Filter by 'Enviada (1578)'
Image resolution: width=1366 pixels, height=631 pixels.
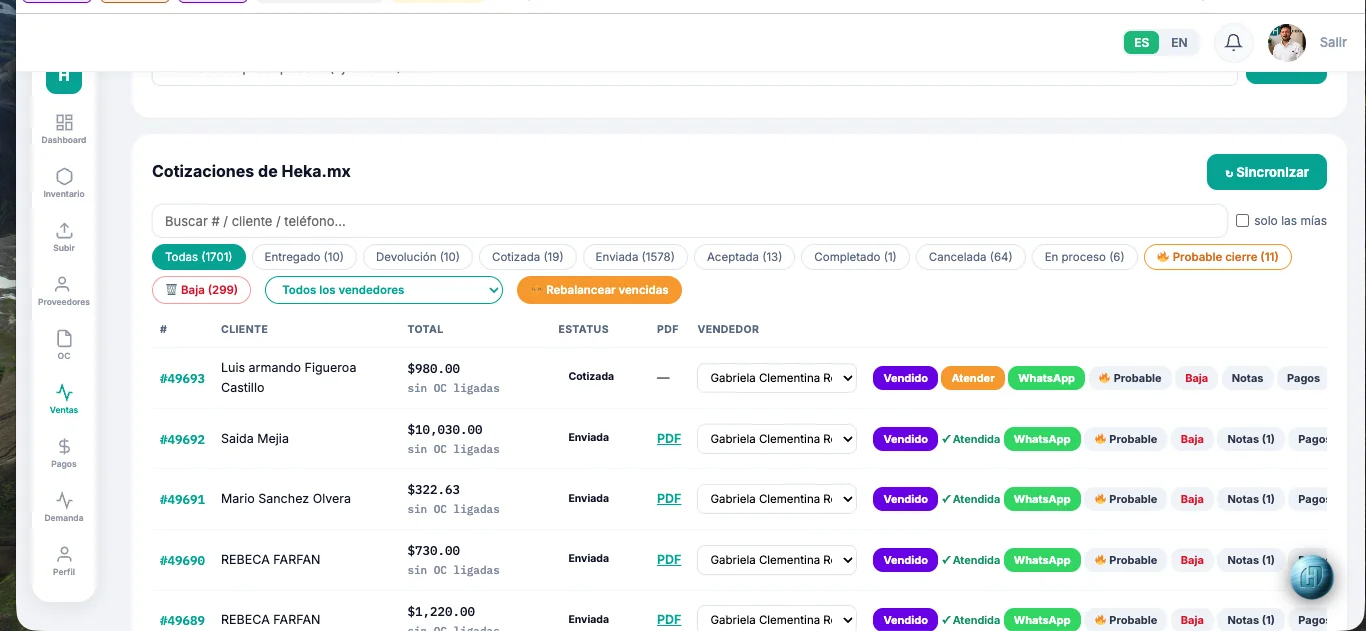coord(635,257)
